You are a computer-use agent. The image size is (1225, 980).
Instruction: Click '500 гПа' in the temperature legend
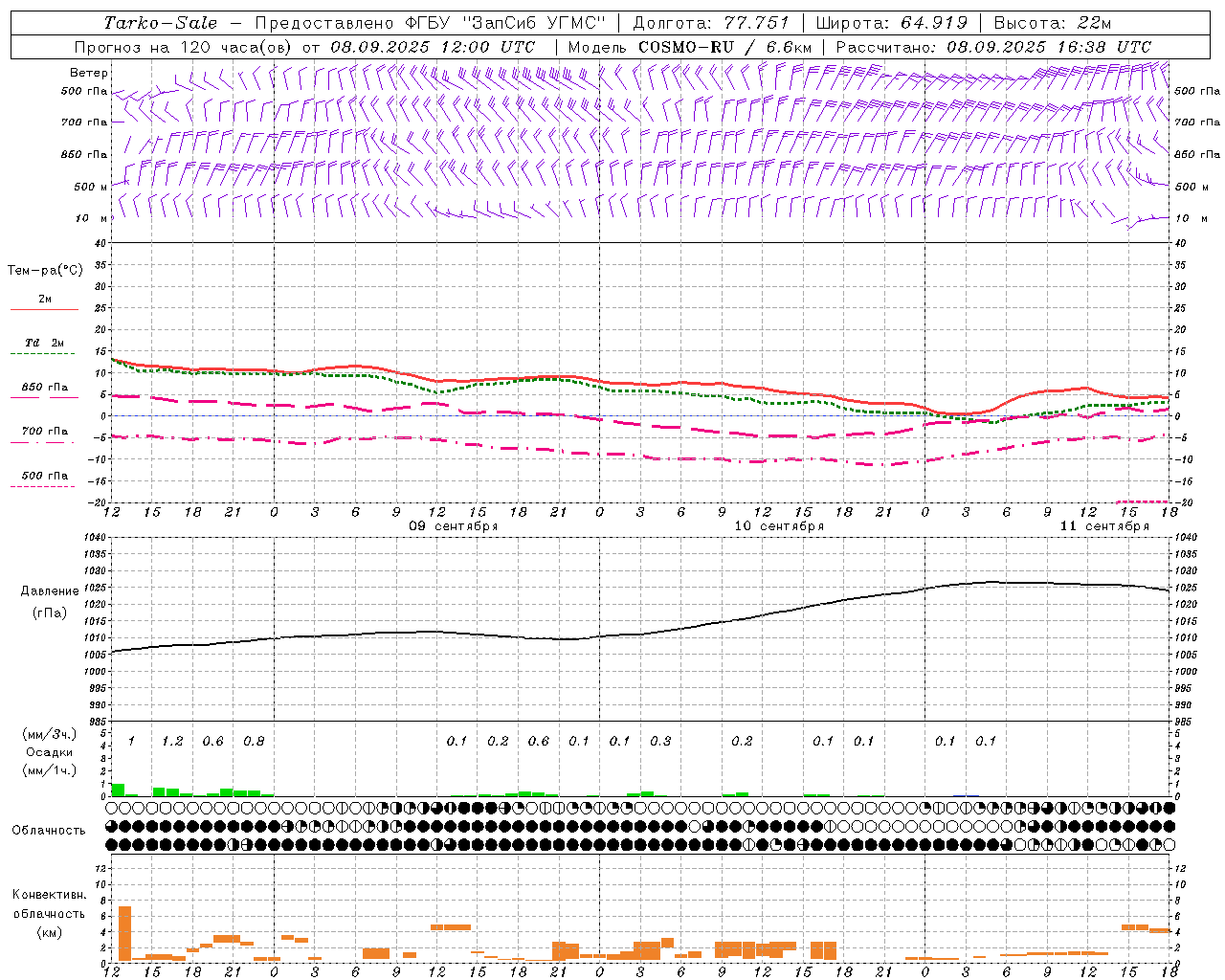pos(45,476)
